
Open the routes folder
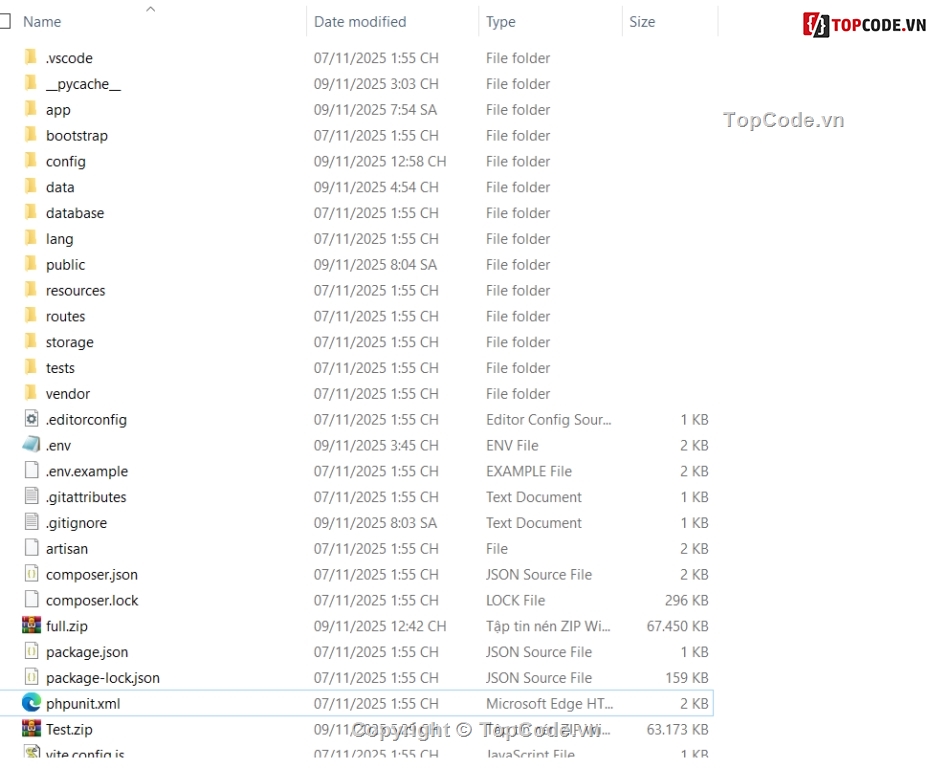pos(65,316)
